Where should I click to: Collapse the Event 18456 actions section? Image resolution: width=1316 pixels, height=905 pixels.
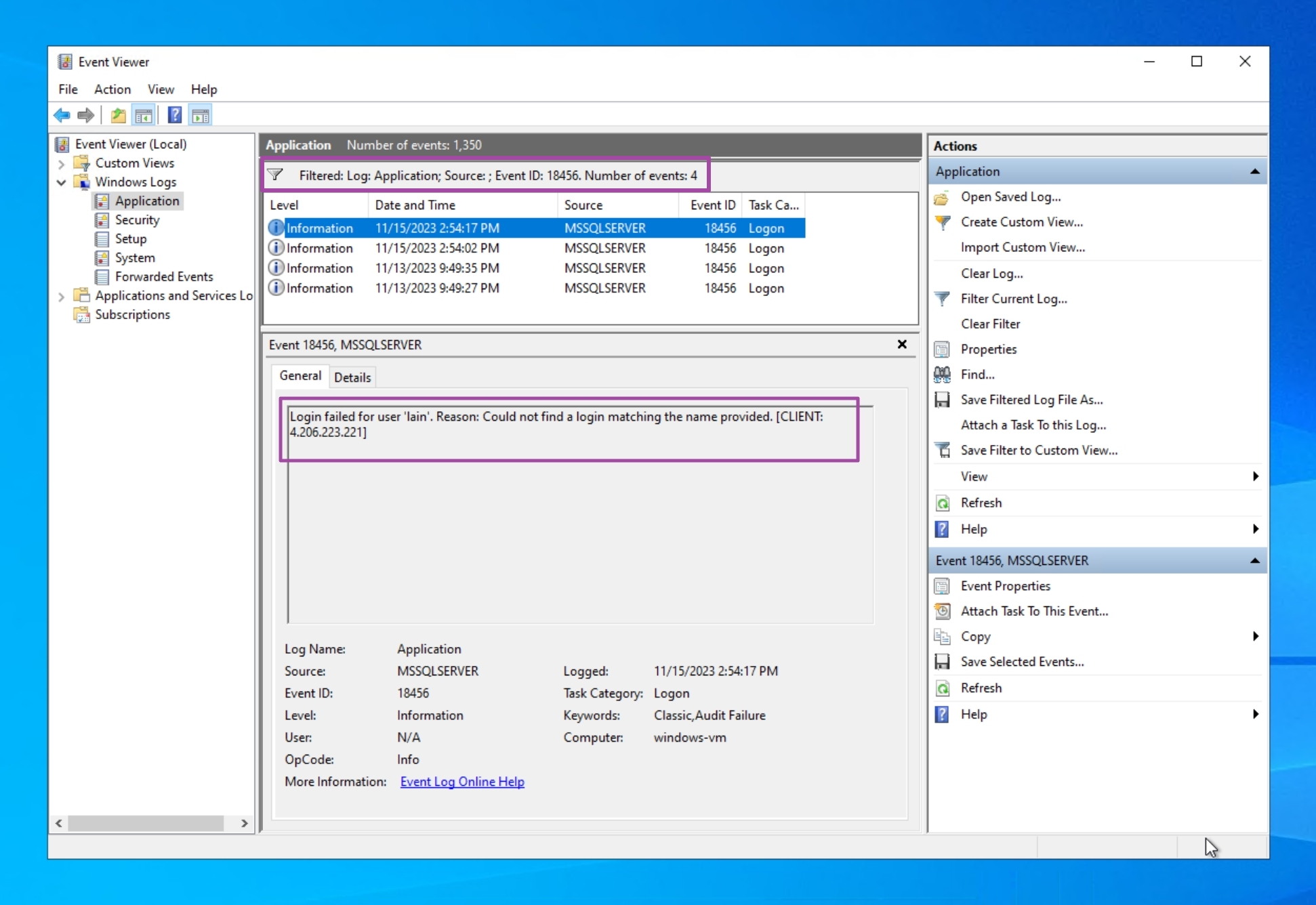click(1254, 561)
